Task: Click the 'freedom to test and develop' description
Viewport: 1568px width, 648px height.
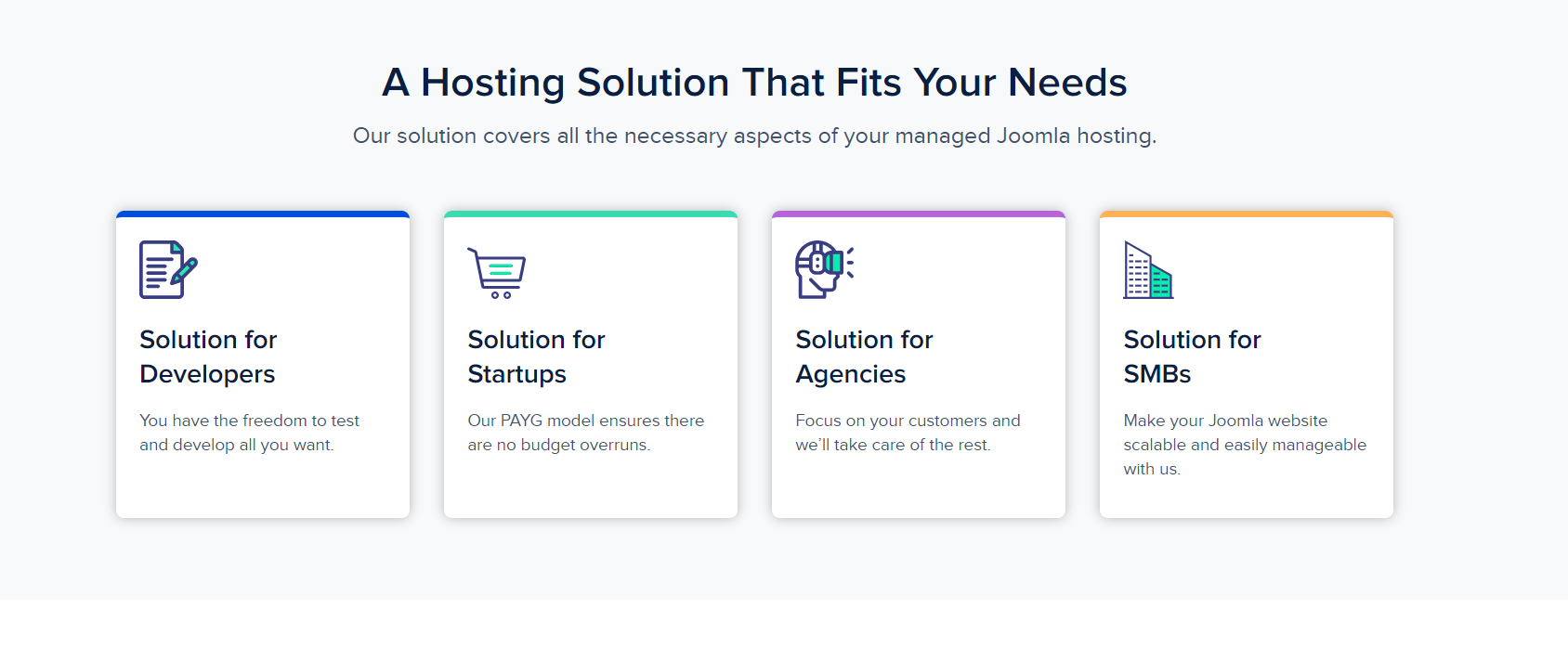Action: (x=249, y=433)
